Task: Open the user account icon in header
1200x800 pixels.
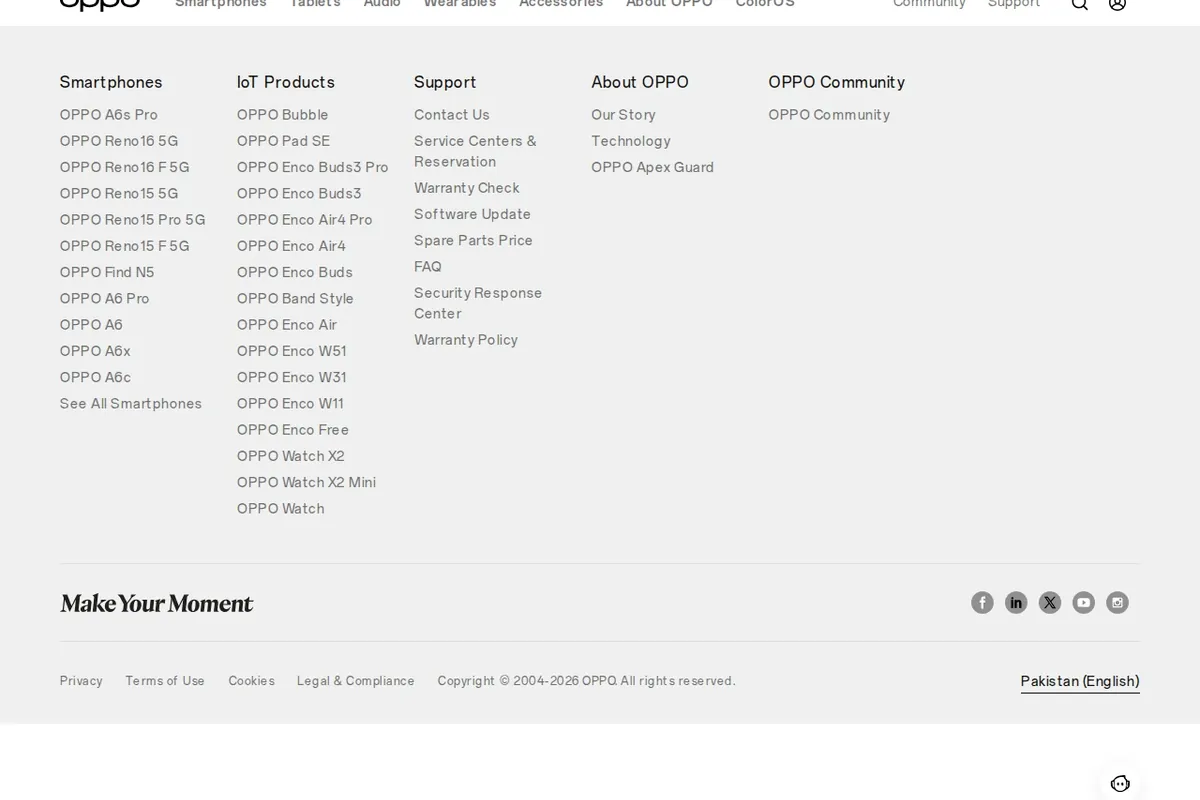Action: coord(1118,4)
